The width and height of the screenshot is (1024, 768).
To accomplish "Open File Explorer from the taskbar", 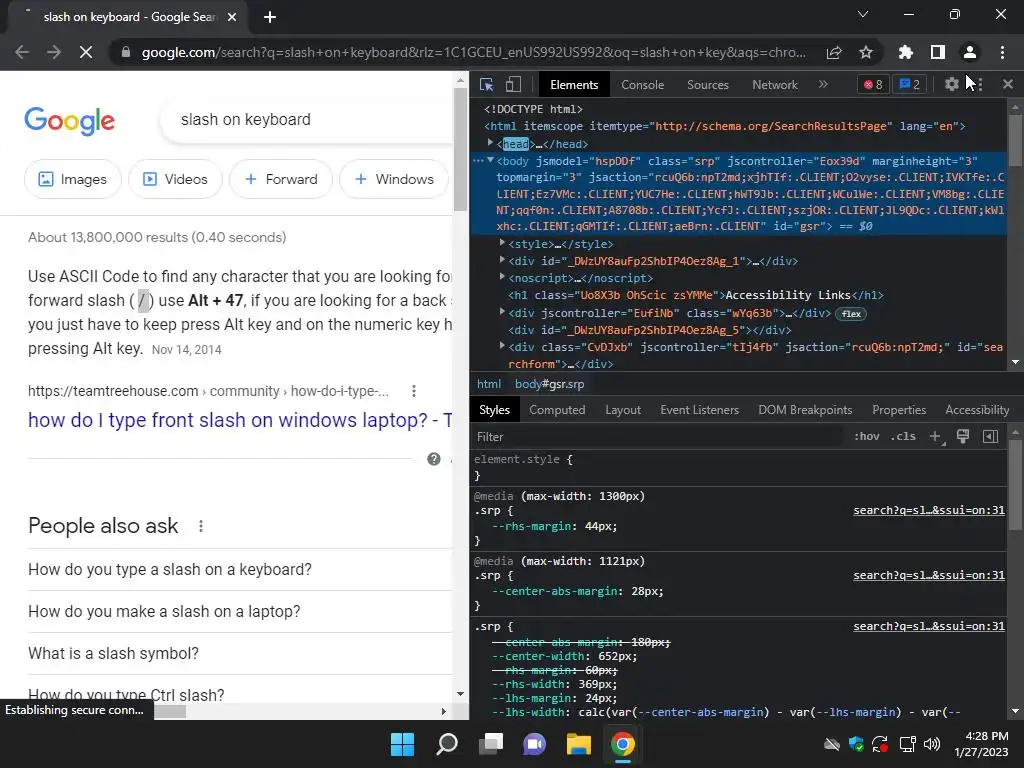I will click(578, 744).
